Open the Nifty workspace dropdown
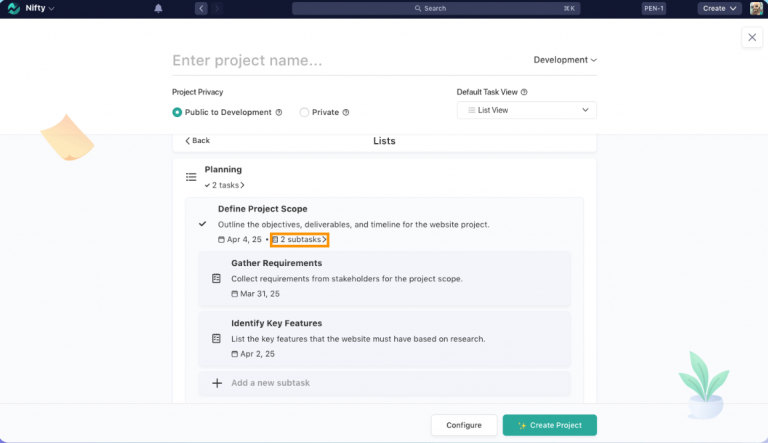 click(x=40, y=8)
